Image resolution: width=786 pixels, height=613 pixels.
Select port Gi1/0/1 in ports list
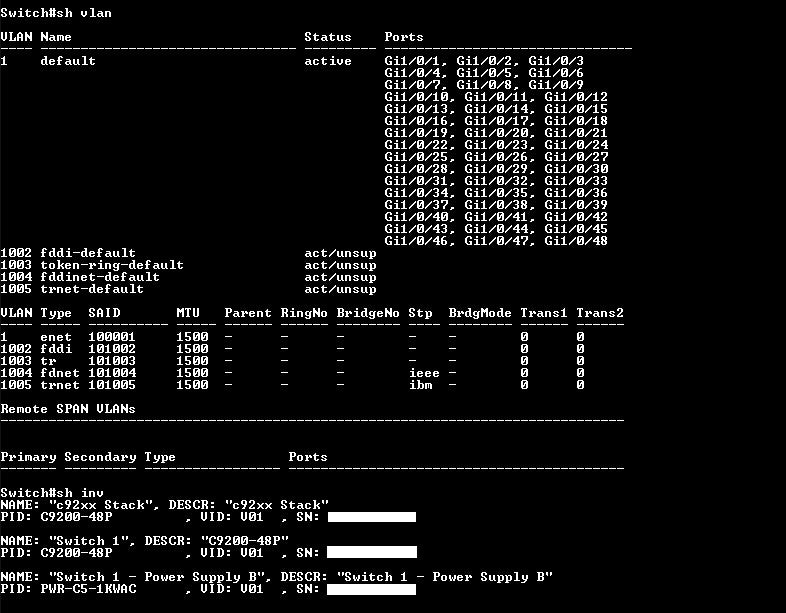click(416, 61)
